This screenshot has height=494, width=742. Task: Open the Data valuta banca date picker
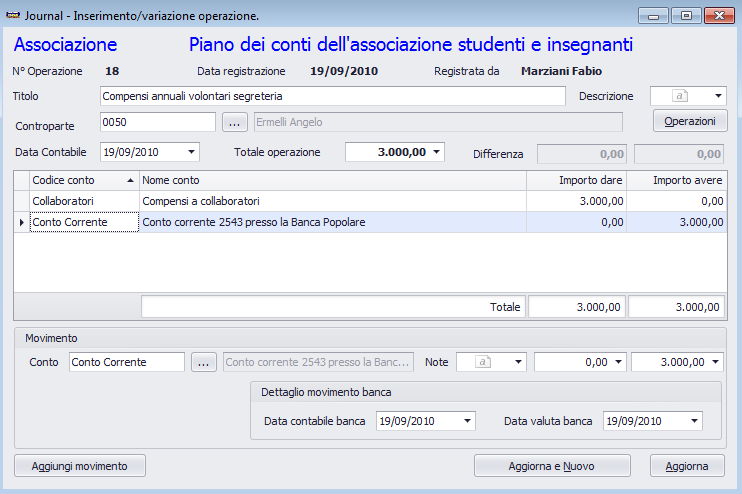[x=694, y=421]
